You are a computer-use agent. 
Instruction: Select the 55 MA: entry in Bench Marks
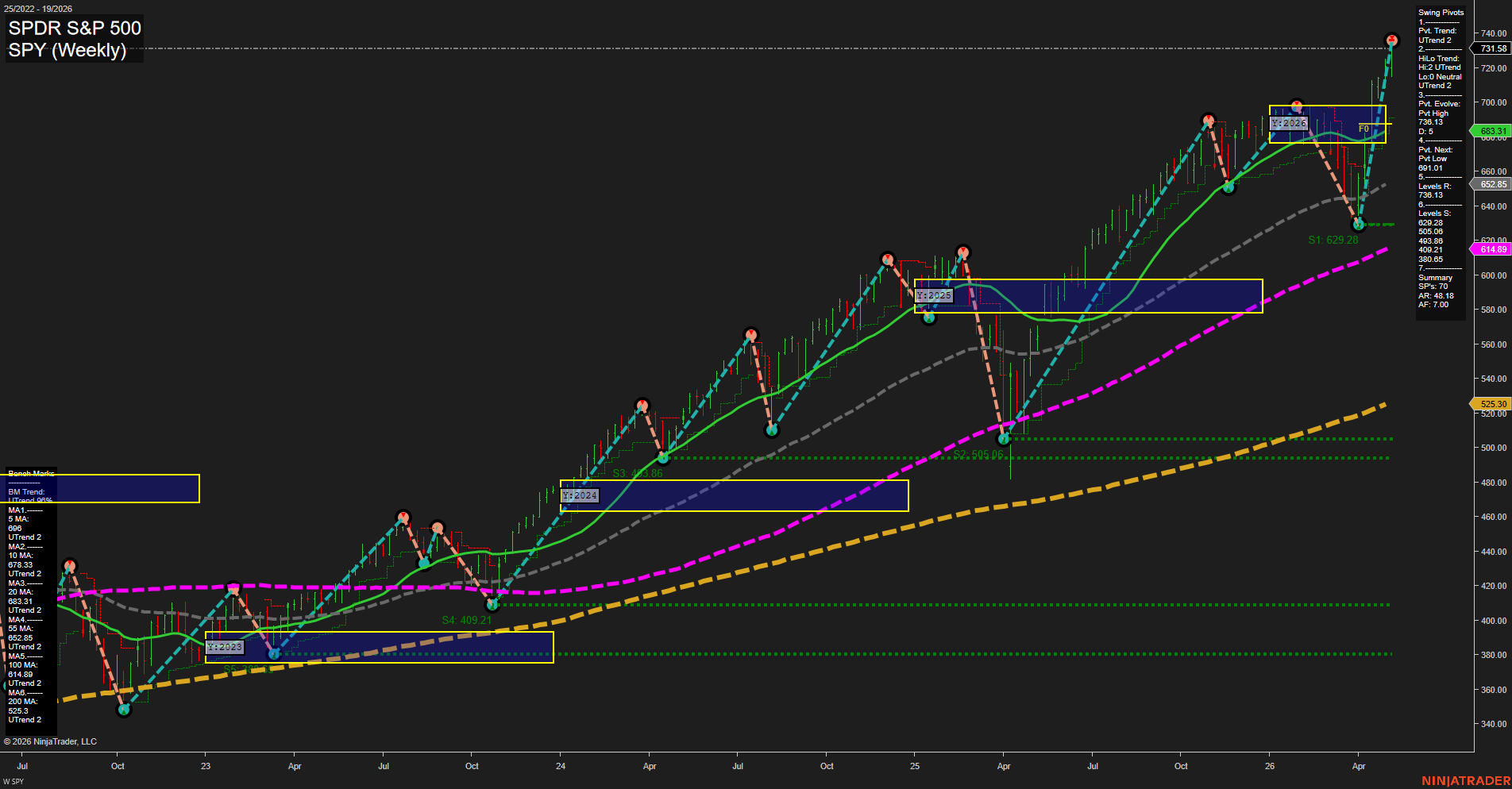[21, 629]
